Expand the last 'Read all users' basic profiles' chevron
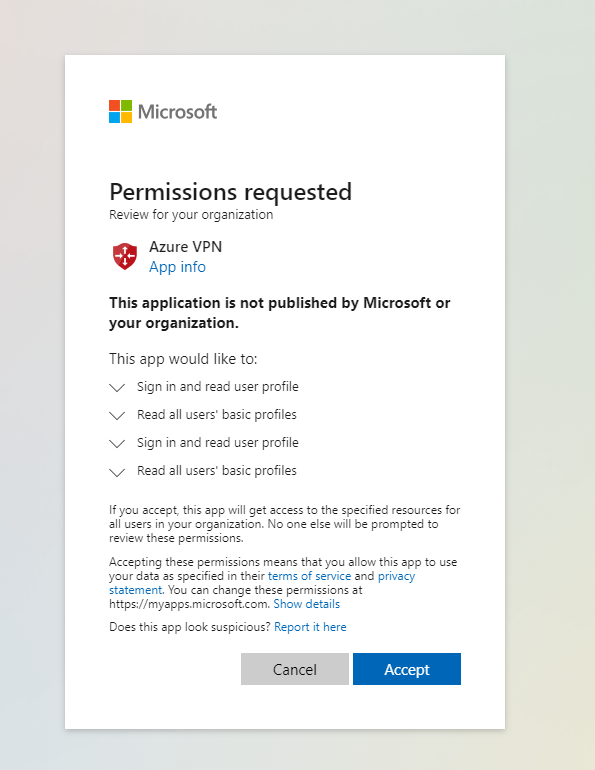 [117, 472]
